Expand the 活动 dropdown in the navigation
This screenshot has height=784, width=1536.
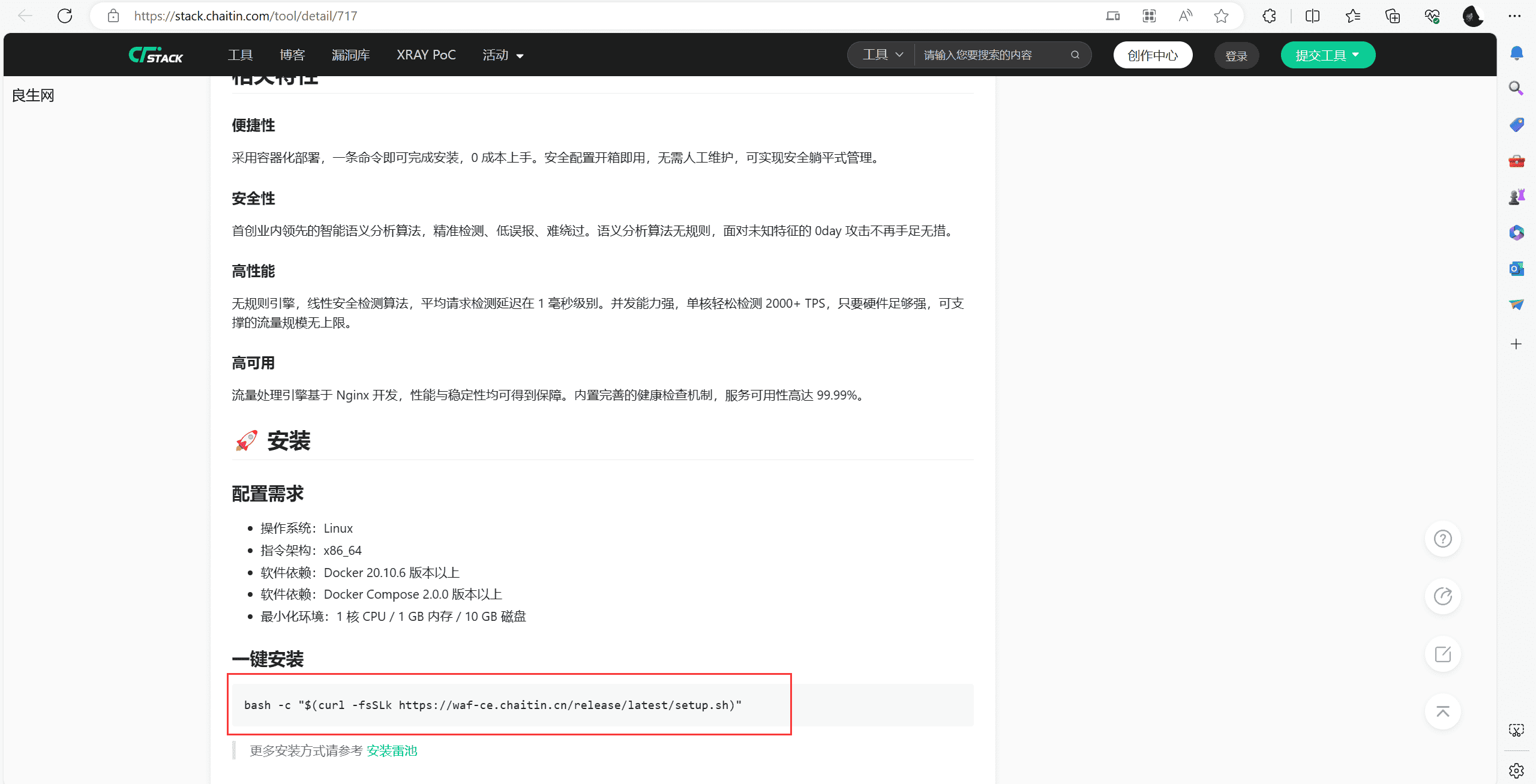click(503, 55)
